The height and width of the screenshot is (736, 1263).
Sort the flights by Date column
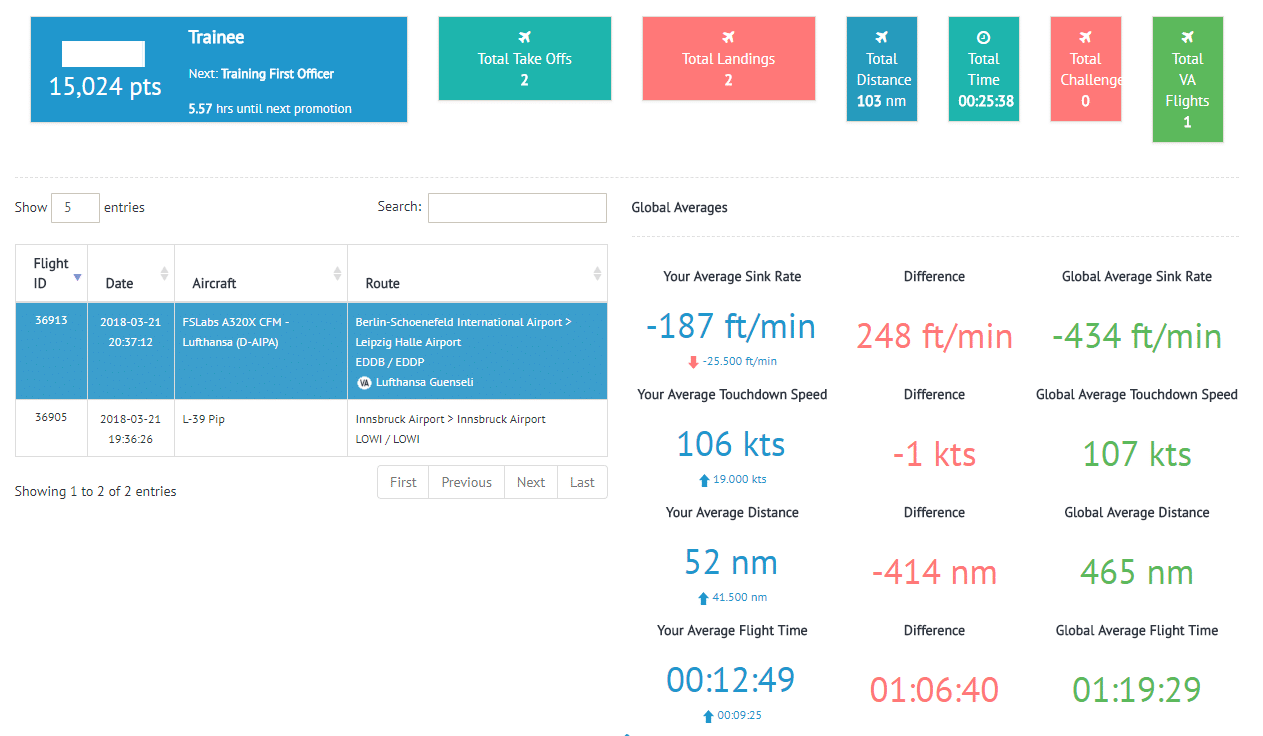pos(130,273)
